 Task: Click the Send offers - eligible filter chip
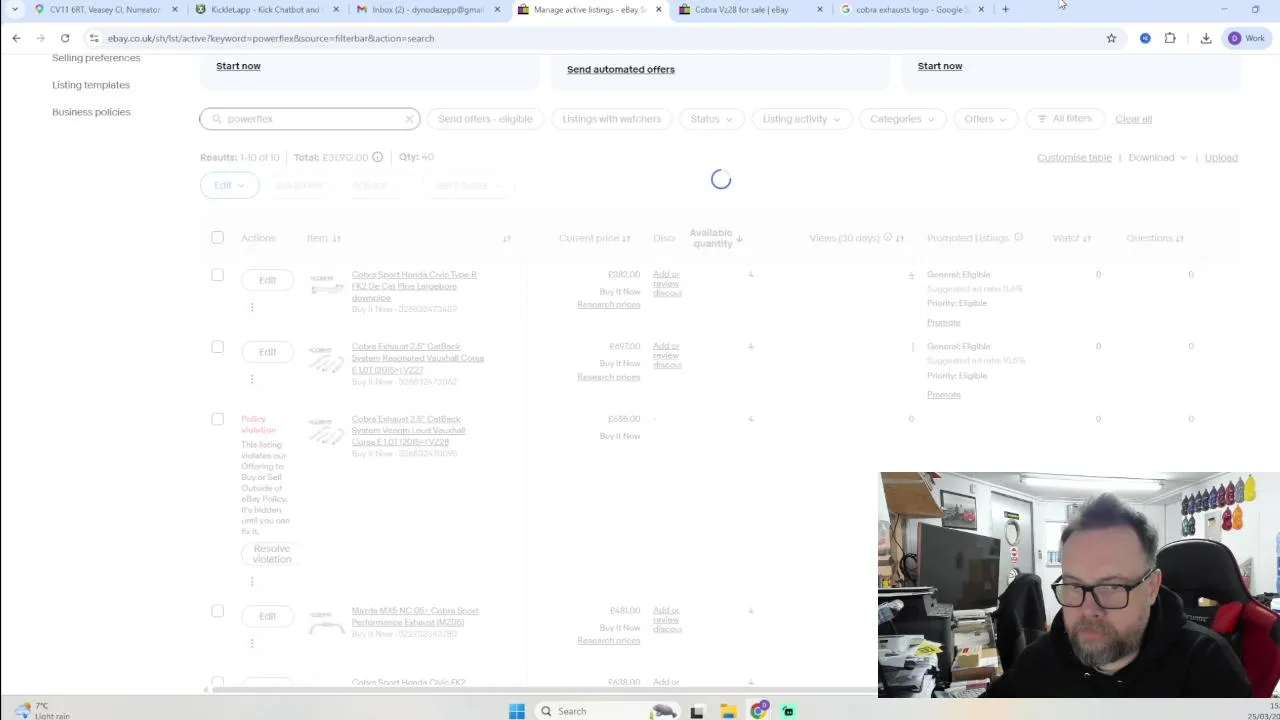click(485, 119)
